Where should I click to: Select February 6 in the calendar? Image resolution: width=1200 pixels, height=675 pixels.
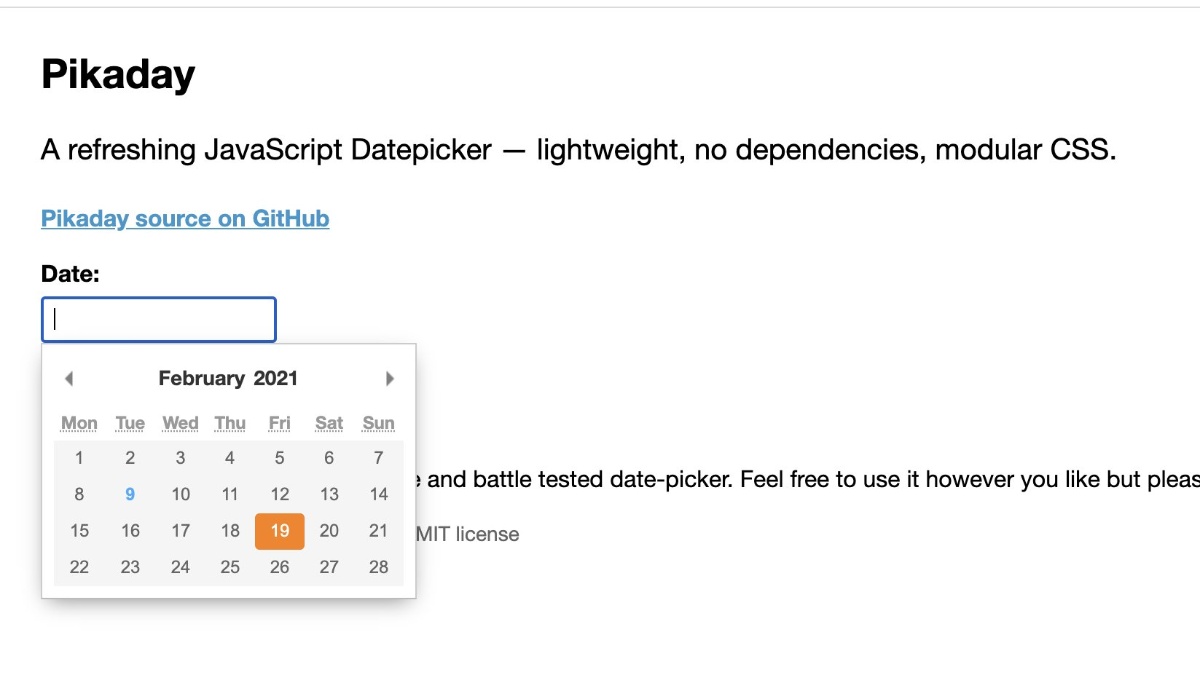click(x=329, y=459)
